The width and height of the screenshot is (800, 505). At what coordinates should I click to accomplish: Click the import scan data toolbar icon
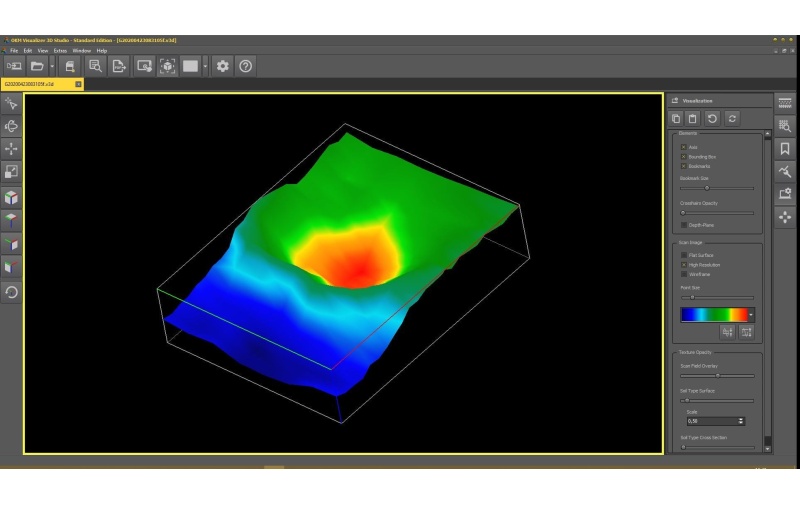[x=14, y=66]
